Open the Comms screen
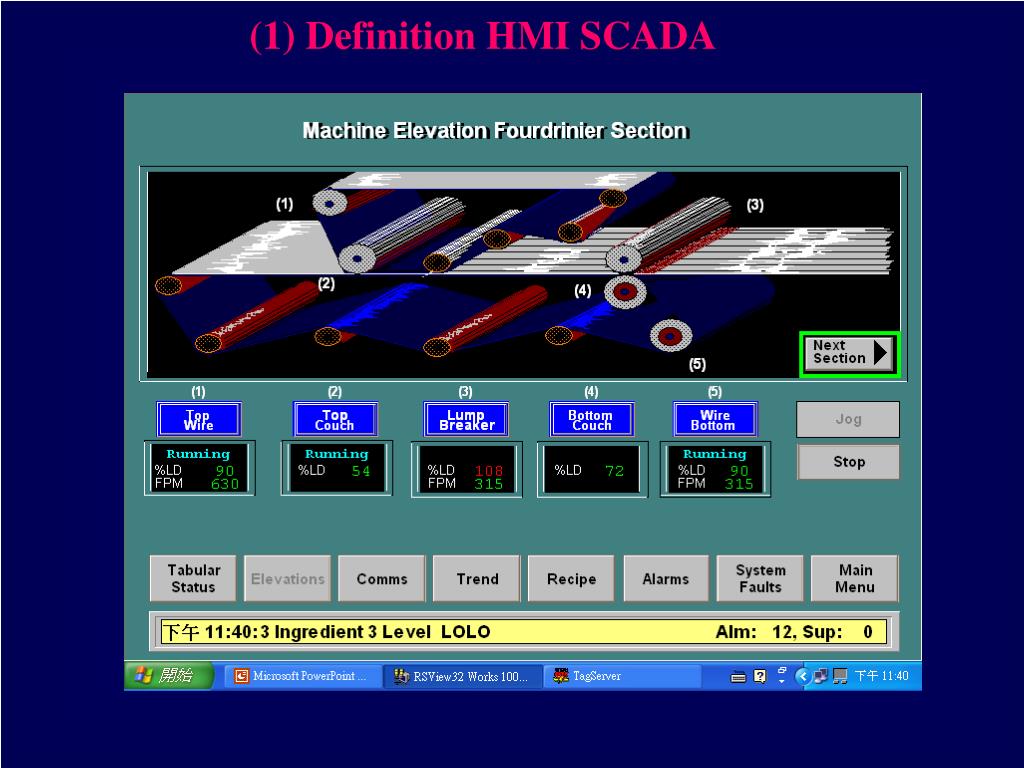 click(382, 579)
